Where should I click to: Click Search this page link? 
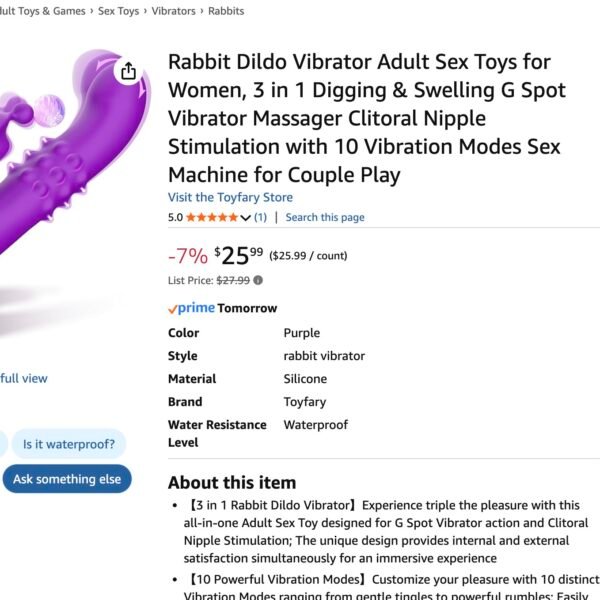click(325, 217)
